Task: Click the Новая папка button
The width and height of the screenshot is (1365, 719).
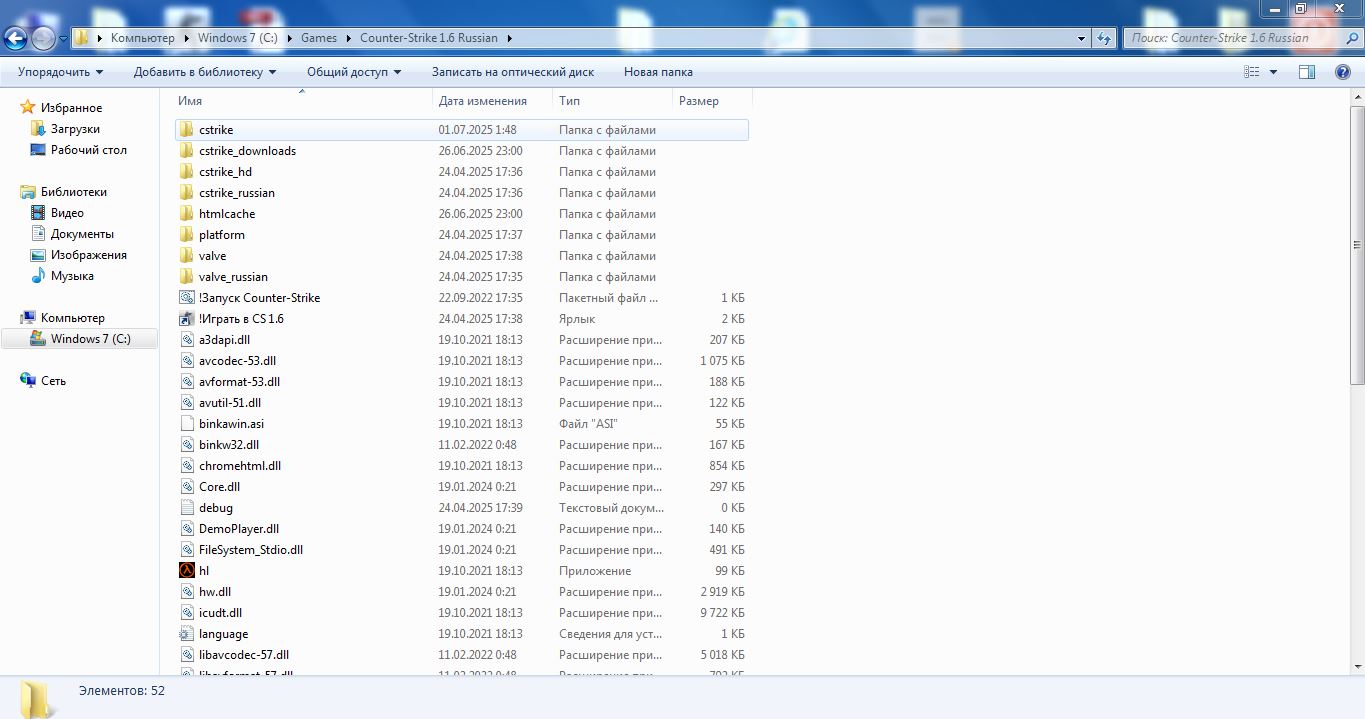Action: coord(658,72)
